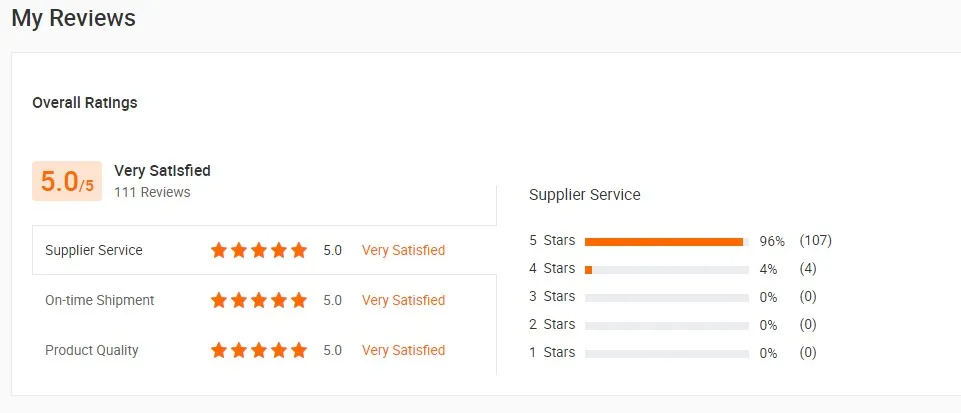Click the Very Satisfied label beside Product Quality
The width and height of the screenshot is (961, 413).
click(403, 350)
